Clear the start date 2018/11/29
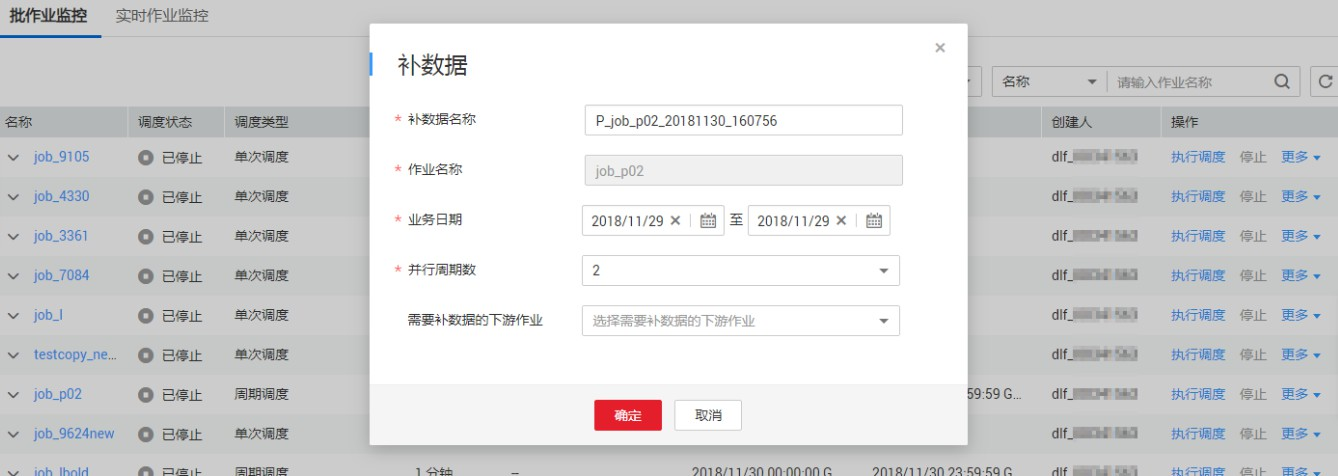Viewport: 1338px width, 476px height. coord(675,221)
